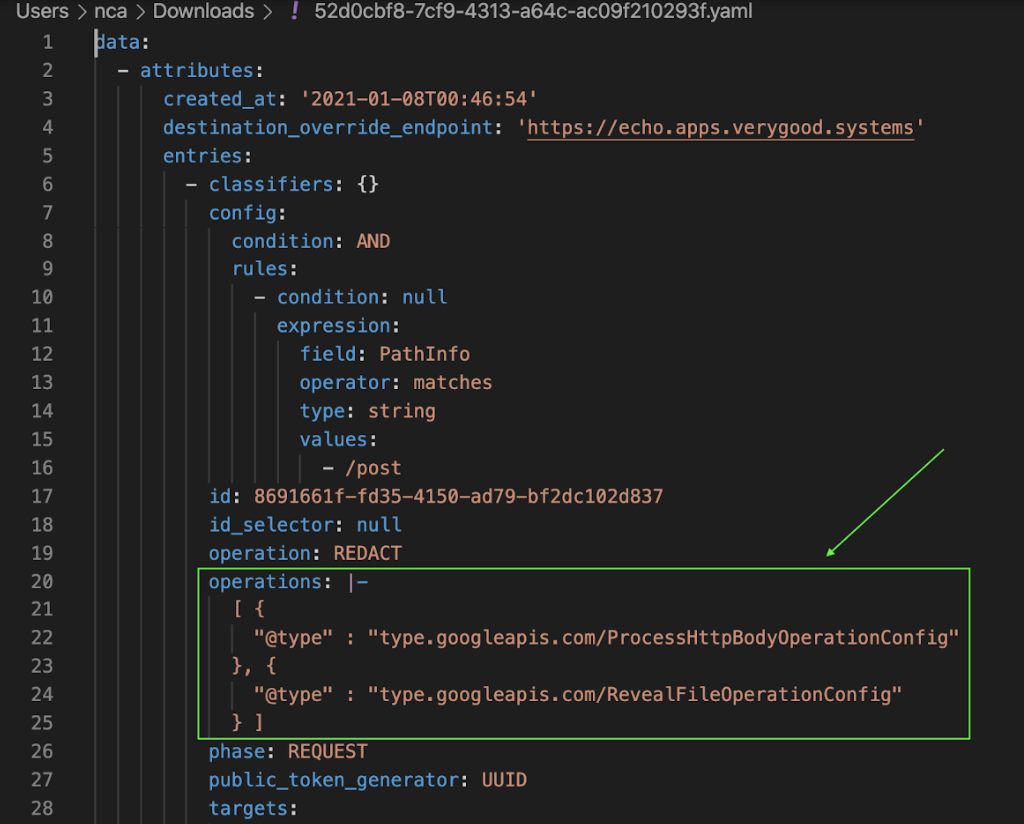This screenshot has width=1024, height=824.
Task: Click 'condition: null' on line 10
Action: click(362, 297)
